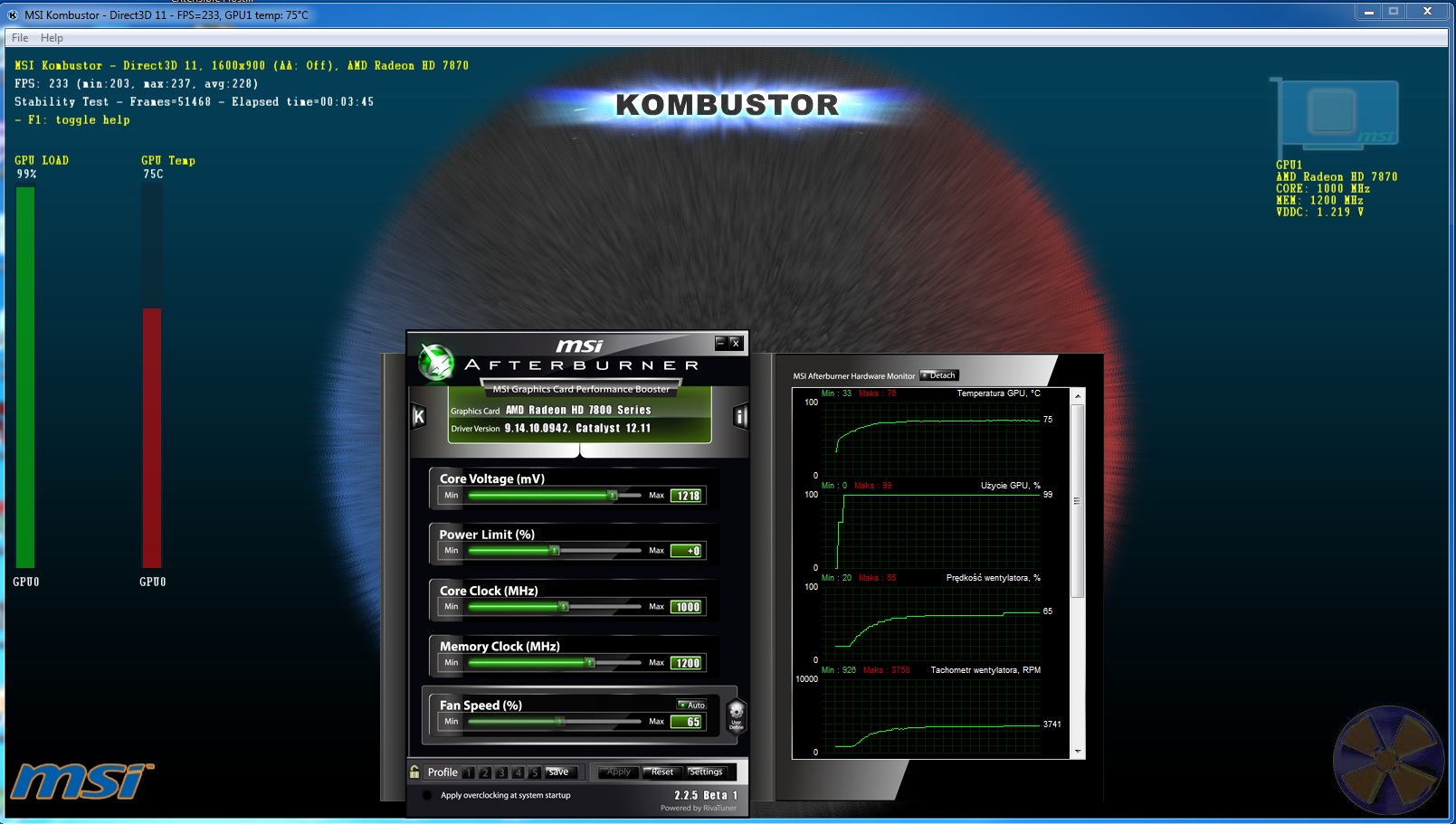Click the Core Voltage value field 1218
This screenshot has width=1456, height=824.
687,496
